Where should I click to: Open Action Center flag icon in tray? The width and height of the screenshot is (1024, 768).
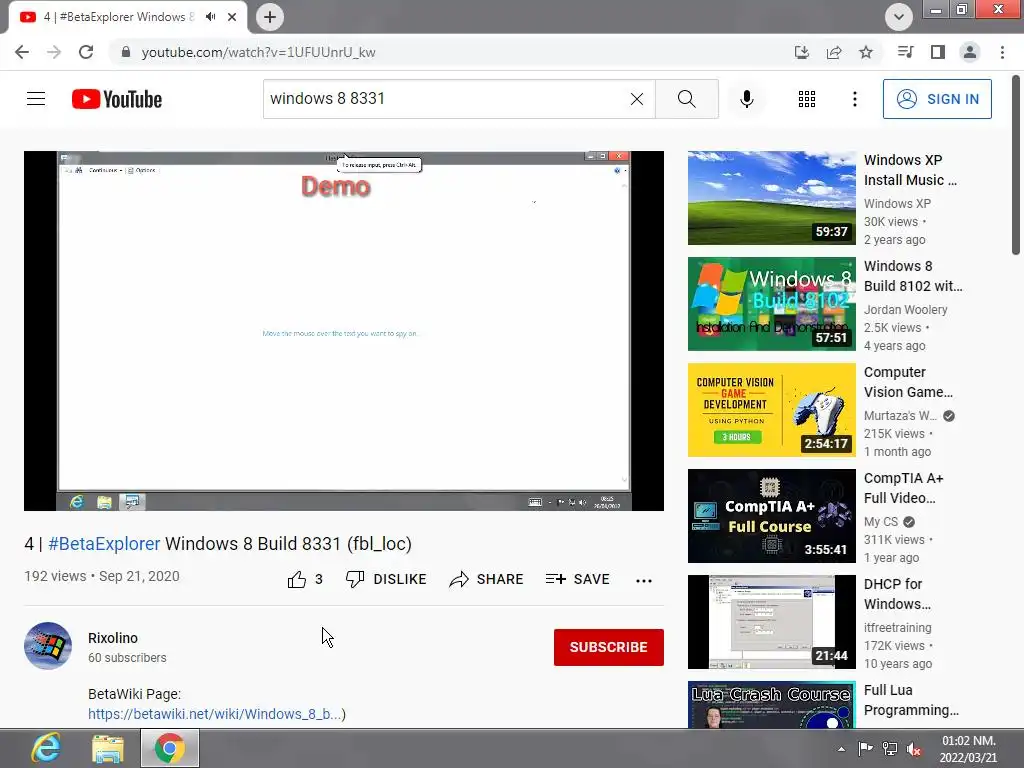(865, 749)
